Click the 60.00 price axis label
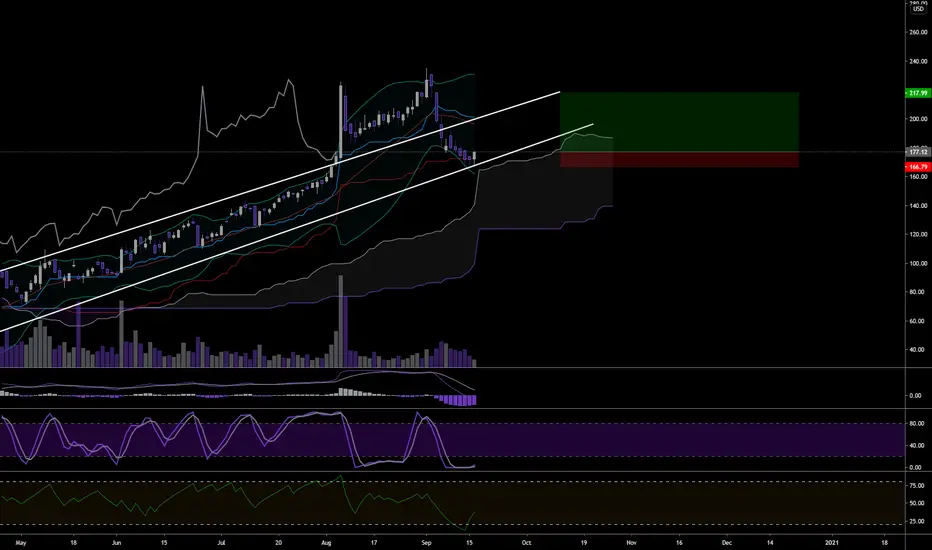Screen dimensions: 932x550 tap(918, 321)
